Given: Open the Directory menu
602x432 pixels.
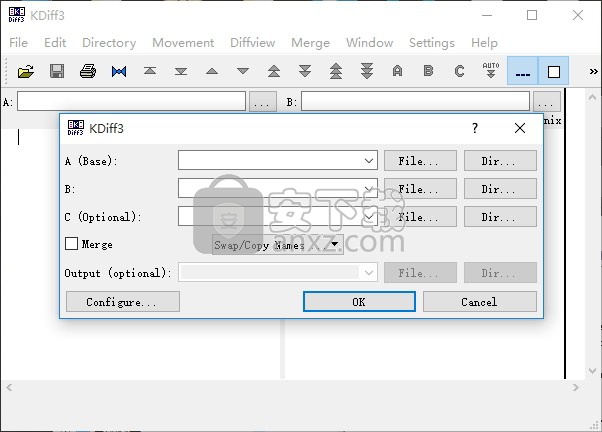Looking at the screenshot, I should click(x=109, y=43).
